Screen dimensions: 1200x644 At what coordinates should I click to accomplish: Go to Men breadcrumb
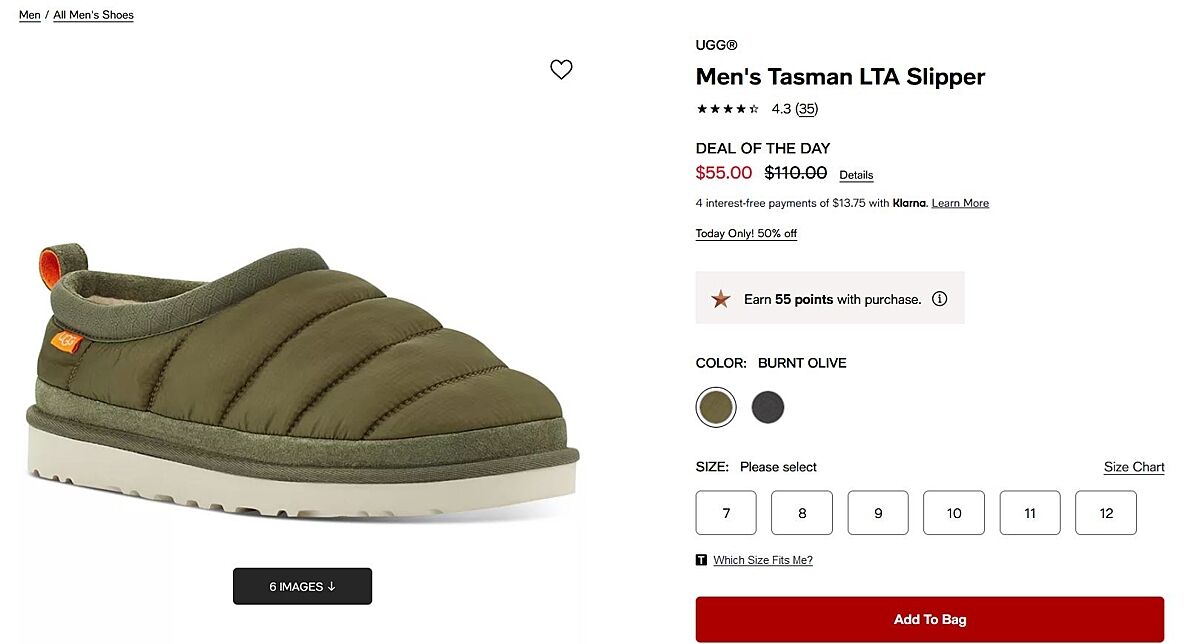tap(30, 15)
